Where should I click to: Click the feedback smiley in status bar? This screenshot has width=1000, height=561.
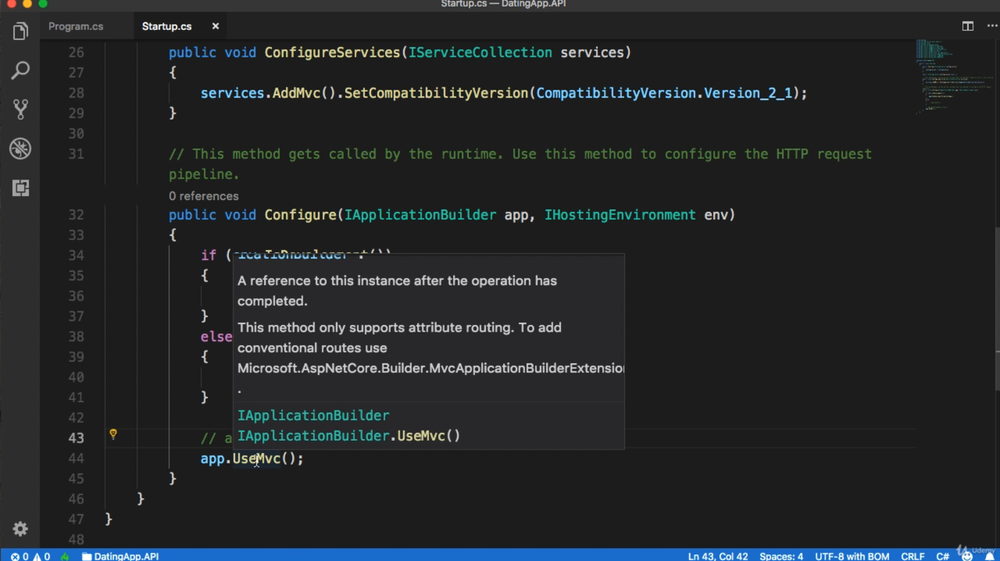(x=967, y=556)
